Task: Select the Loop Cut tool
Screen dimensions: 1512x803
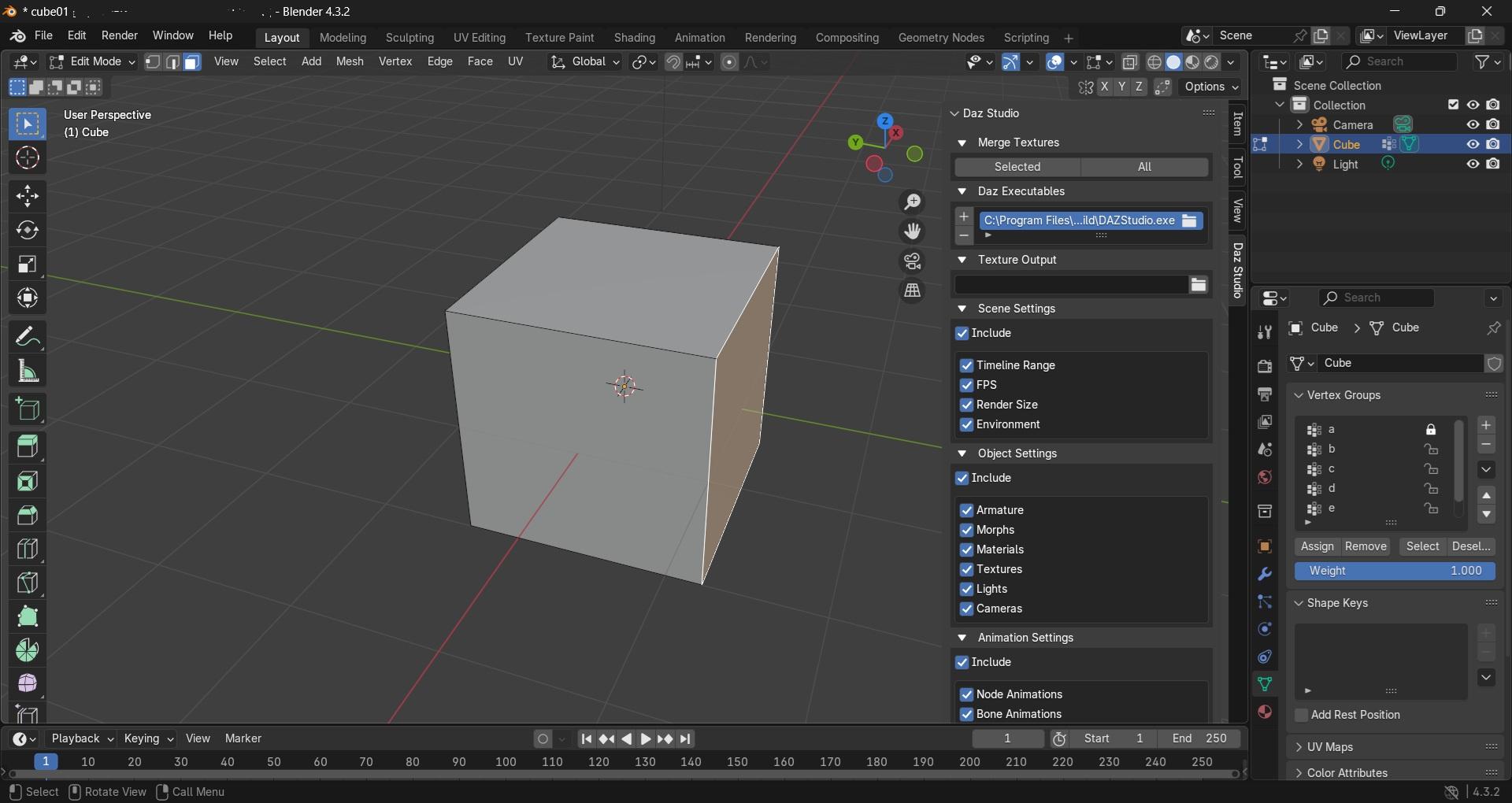Action: 28,549
